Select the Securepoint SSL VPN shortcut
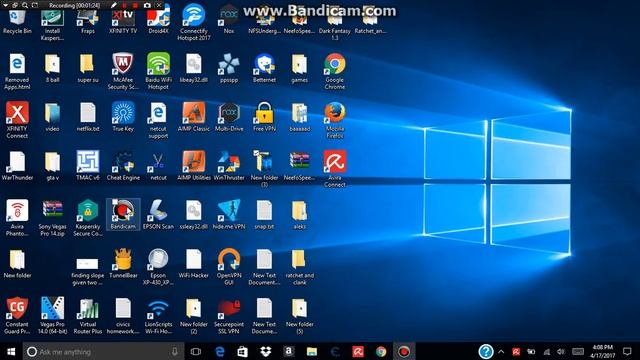The height and width of the screenshot is (360, 640). (229, 316)
